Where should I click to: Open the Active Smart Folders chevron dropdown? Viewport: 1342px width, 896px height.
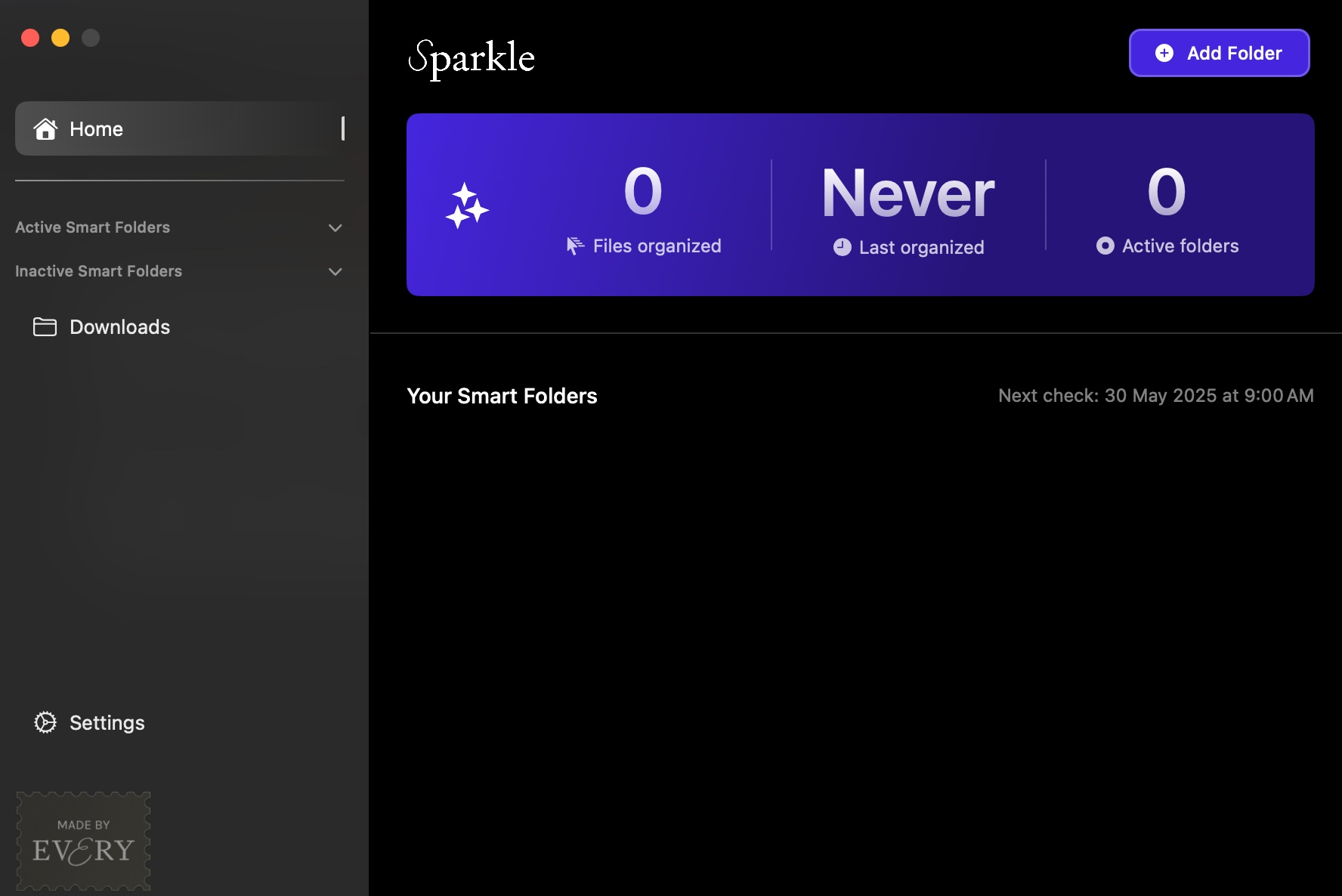click(335, 227)
